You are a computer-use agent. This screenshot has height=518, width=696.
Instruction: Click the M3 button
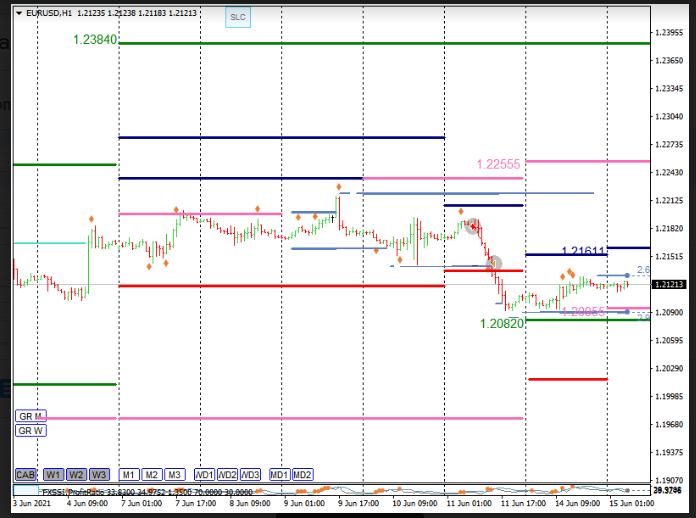(175, 474)
